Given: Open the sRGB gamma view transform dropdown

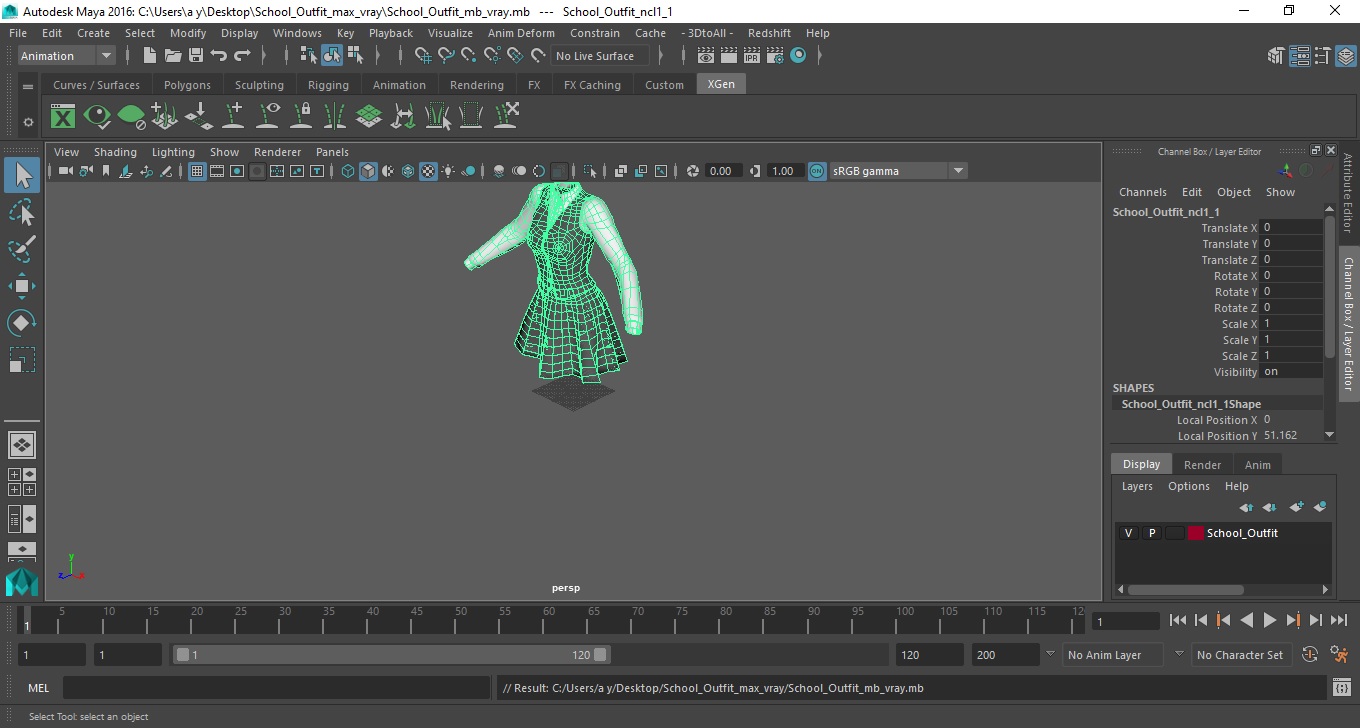Looking at the screenshot, I should (898, 171).
